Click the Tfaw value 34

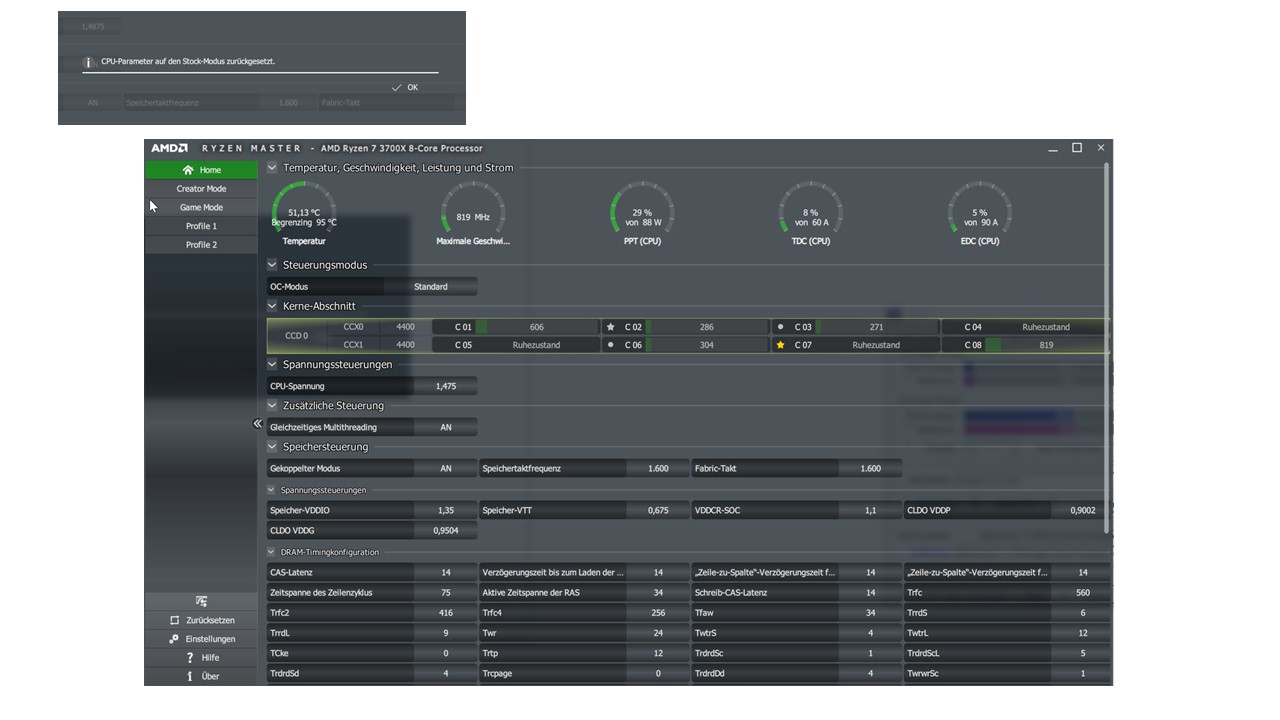870,613
